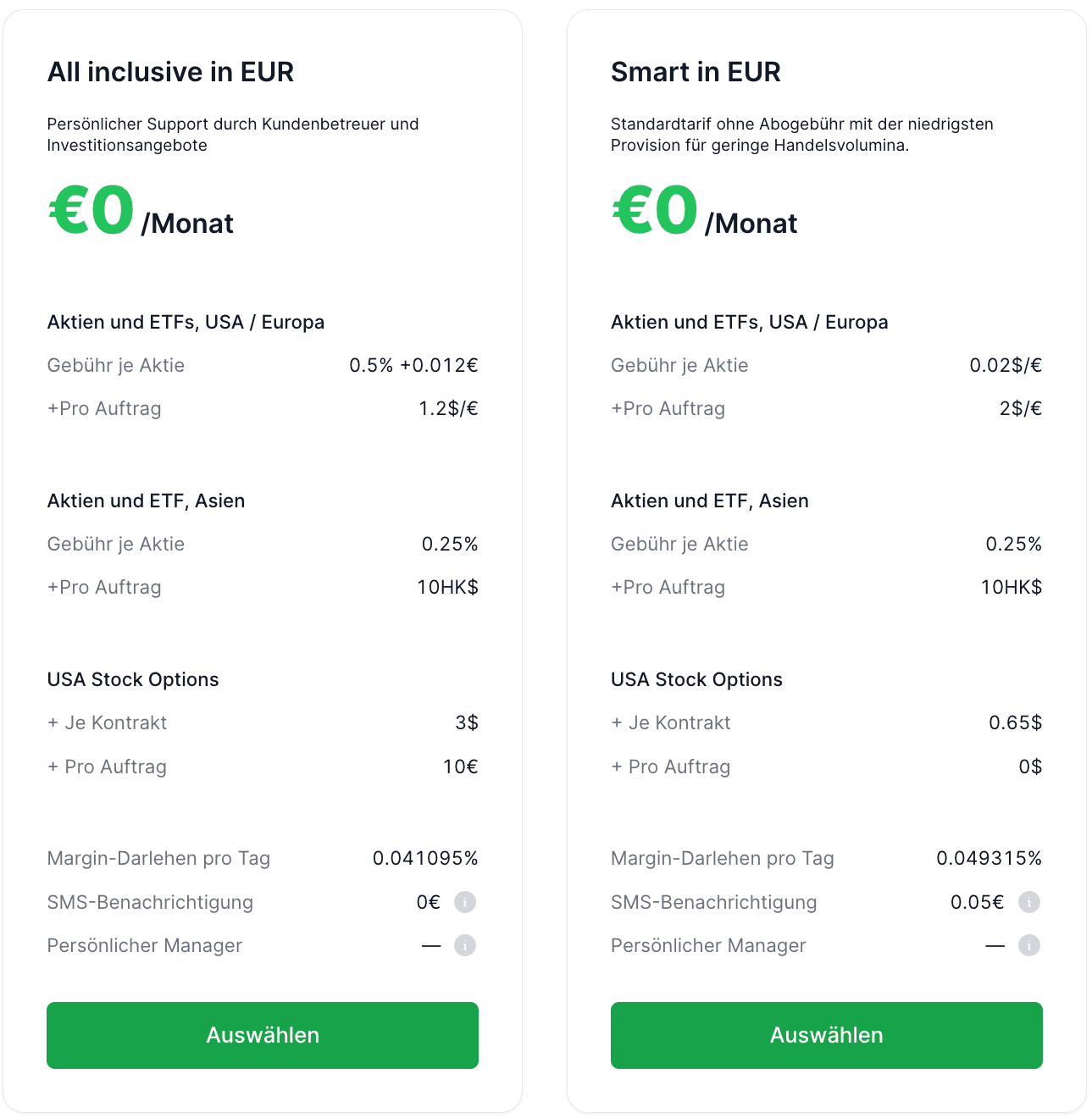1092x1118 pixels.
Task: Click info icon next to SMS-Benachrichtigung in All inclusive
Action: tap(465, 902)
